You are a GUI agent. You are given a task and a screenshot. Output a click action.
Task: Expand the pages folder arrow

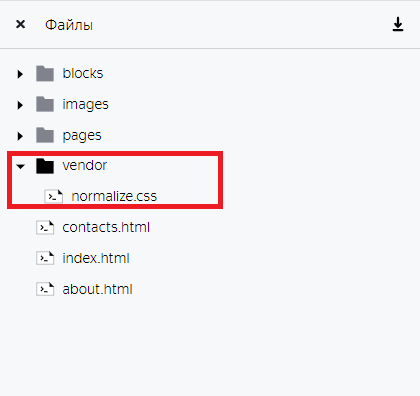point(20,136)
